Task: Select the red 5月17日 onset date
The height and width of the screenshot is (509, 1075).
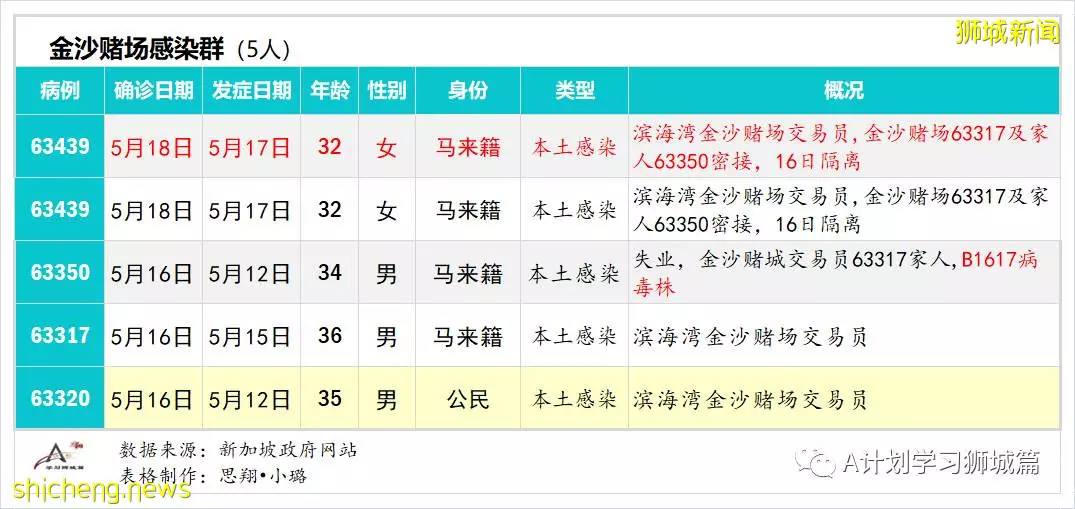Action: 250,147
